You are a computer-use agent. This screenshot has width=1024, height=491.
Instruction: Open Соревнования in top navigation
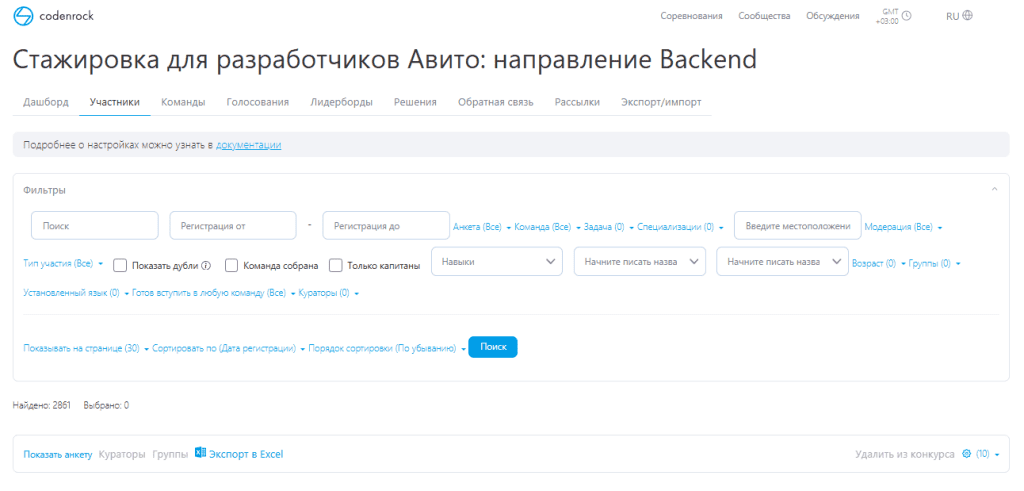[692, 16]
